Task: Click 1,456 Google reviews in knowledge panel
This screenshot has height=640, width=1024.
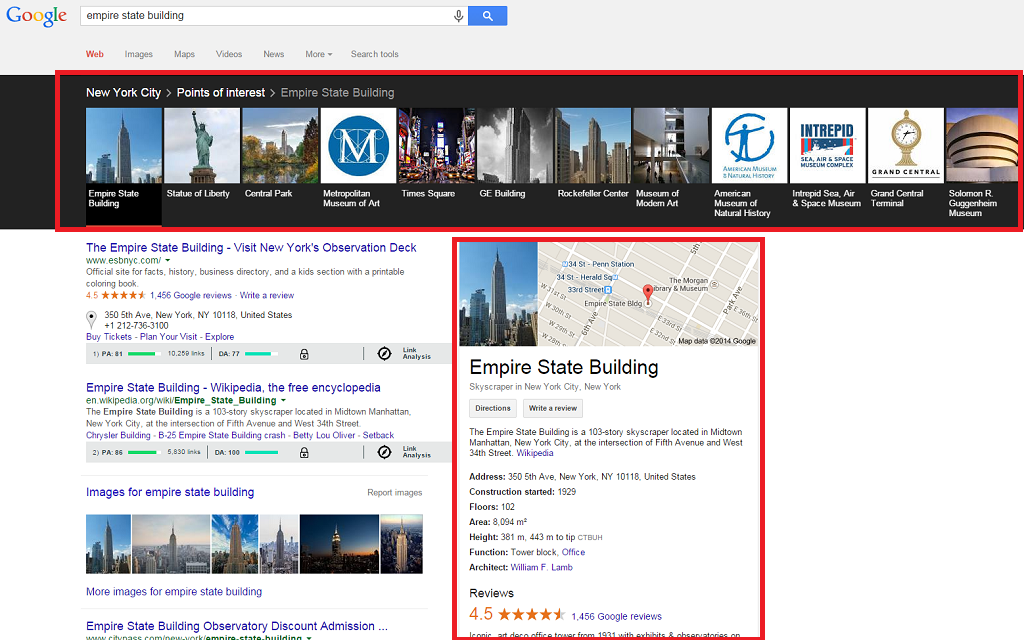Action: click(x=616, y=616)
